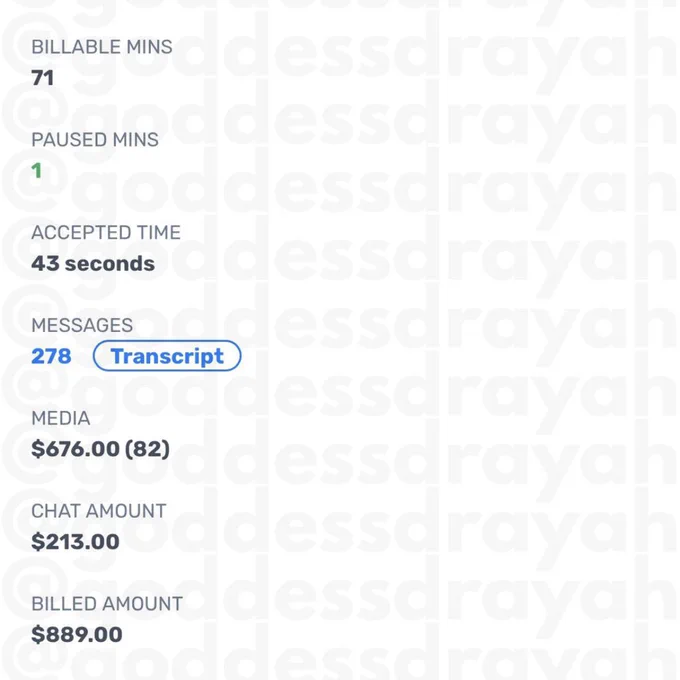
Task: Click the word AMOUNT in BILLED AMOUNT
Action: click(142, 604)
